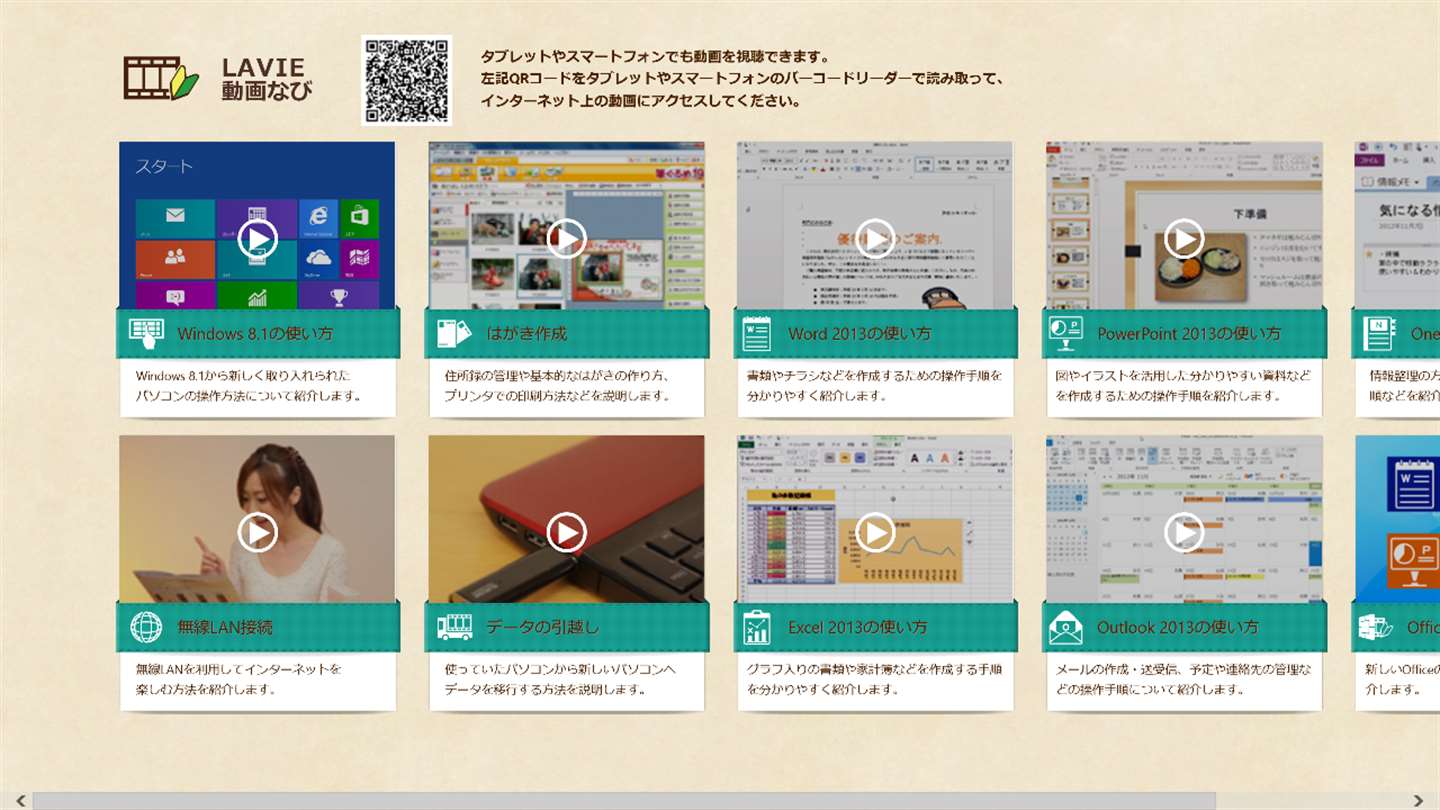
Task: Play the Excel 2013 tutorial video
Action: coord(875,532)
